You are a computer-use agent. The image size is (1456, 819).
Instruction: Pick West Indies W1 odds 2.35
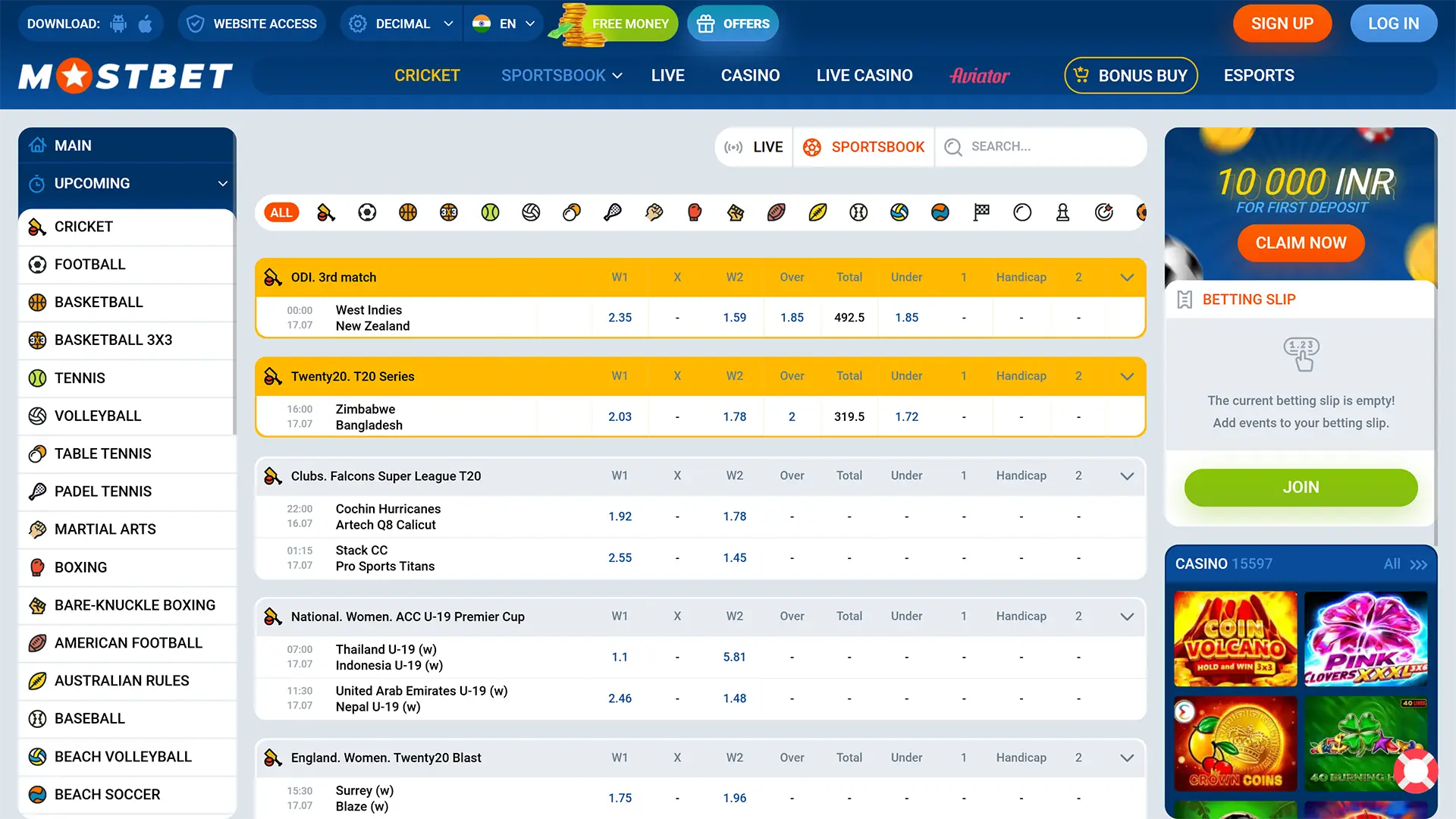[x=620, y=318]
